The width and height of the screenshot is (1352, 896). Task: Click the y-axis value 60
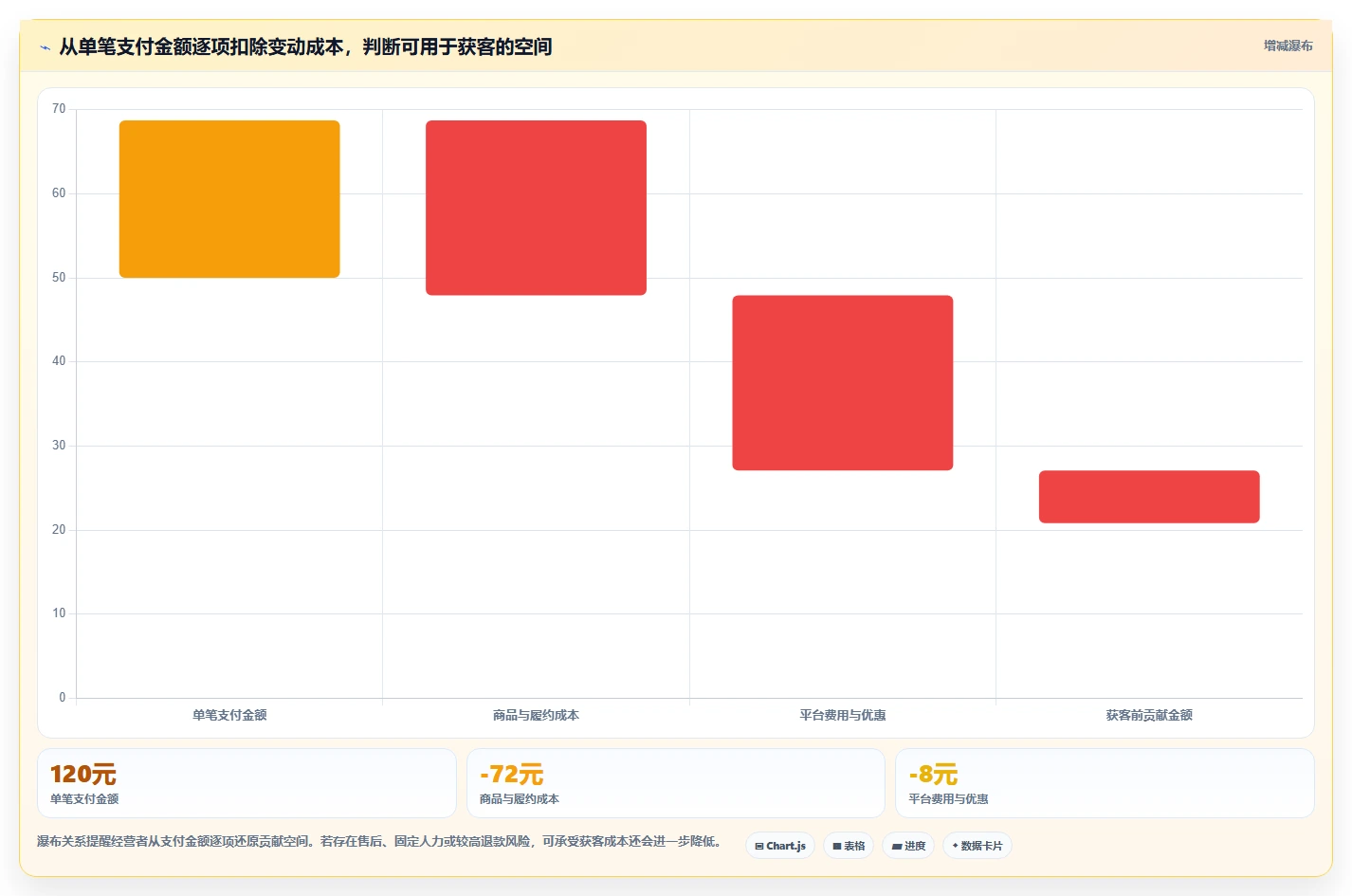coord(59,193)
